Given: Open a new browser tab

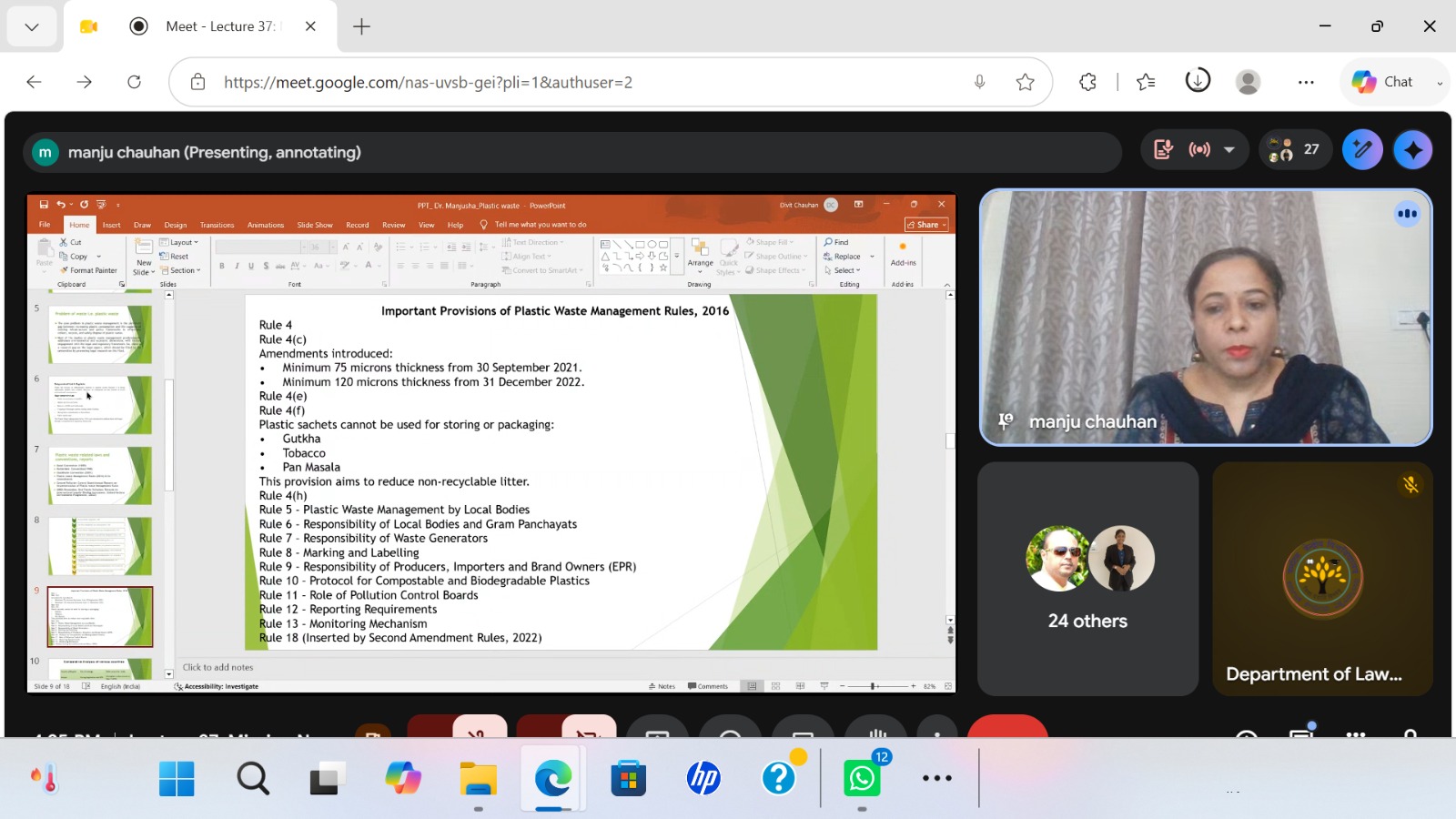Looking at the screenshot, I should click(361, 26).
